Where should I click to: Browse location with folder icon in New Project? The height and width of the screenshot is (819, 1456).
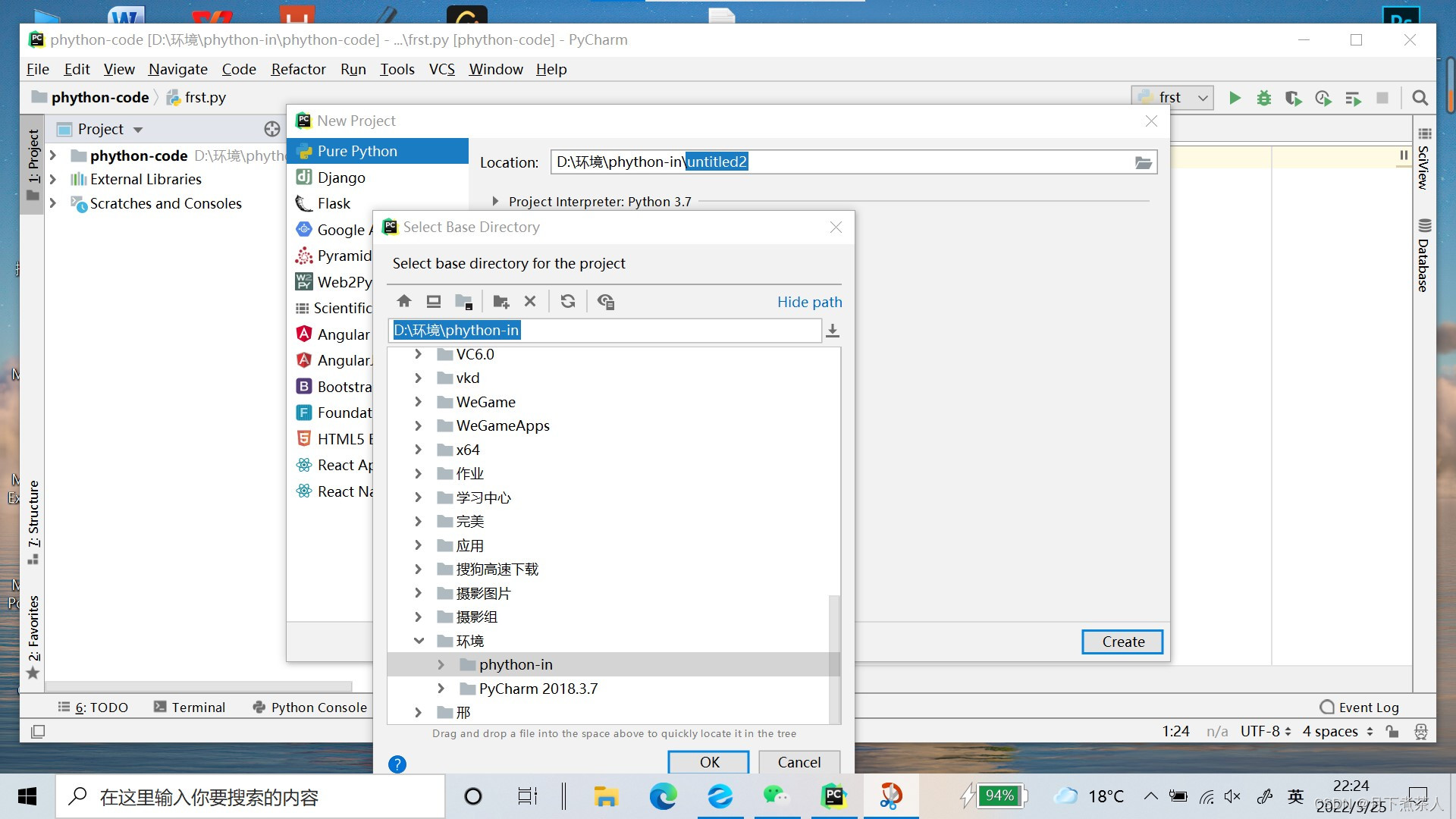click(x=1144, y=162)
